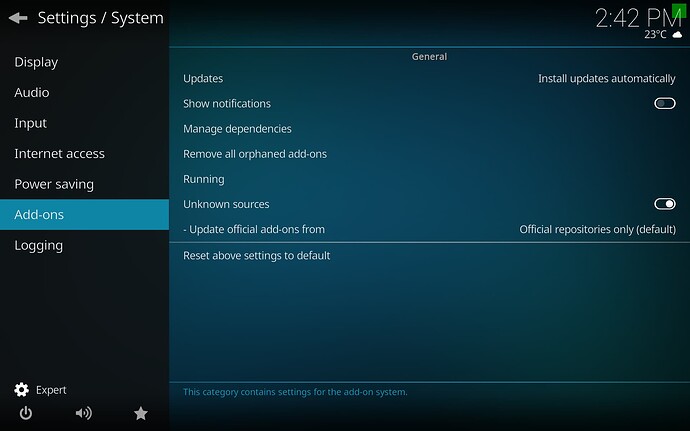Click the Expert settings gear icon
The width and height of the screenshot is (690, 431).
(21, 390)
